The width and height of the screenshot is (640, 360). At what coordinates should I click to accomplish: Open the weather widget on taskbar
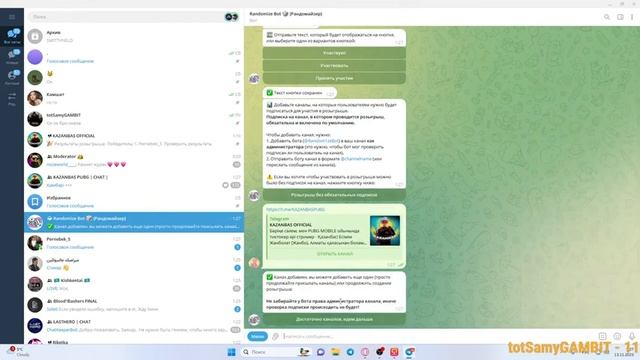pos(18,352)
